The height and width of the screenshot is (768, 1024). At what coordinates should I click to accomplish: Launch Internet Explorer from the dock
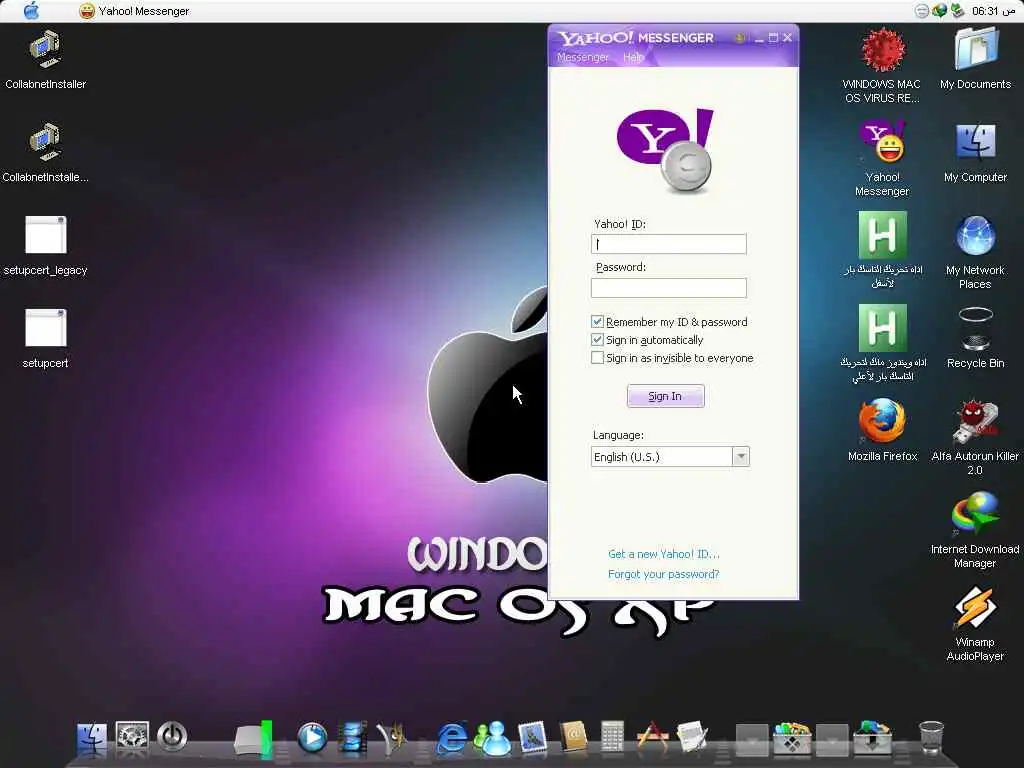[x=452, y=739]
